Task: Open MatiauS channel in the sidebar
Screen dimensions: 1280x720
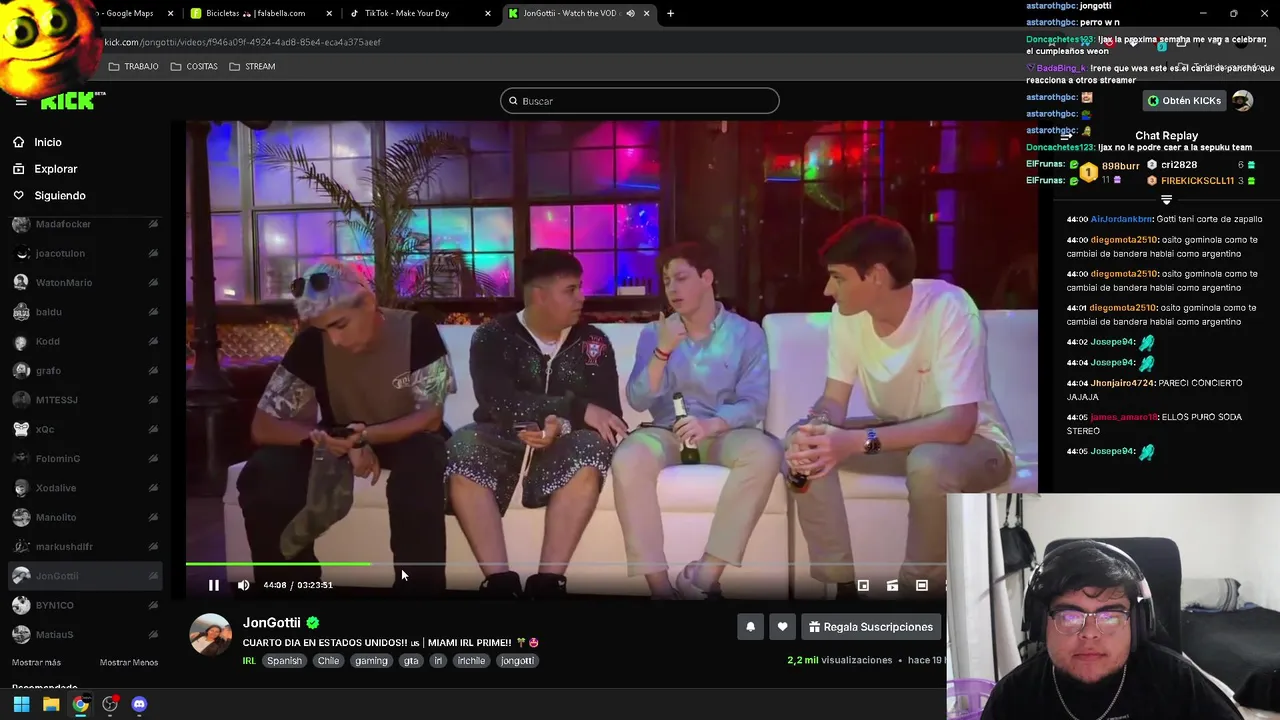Action: pos(54,634)
